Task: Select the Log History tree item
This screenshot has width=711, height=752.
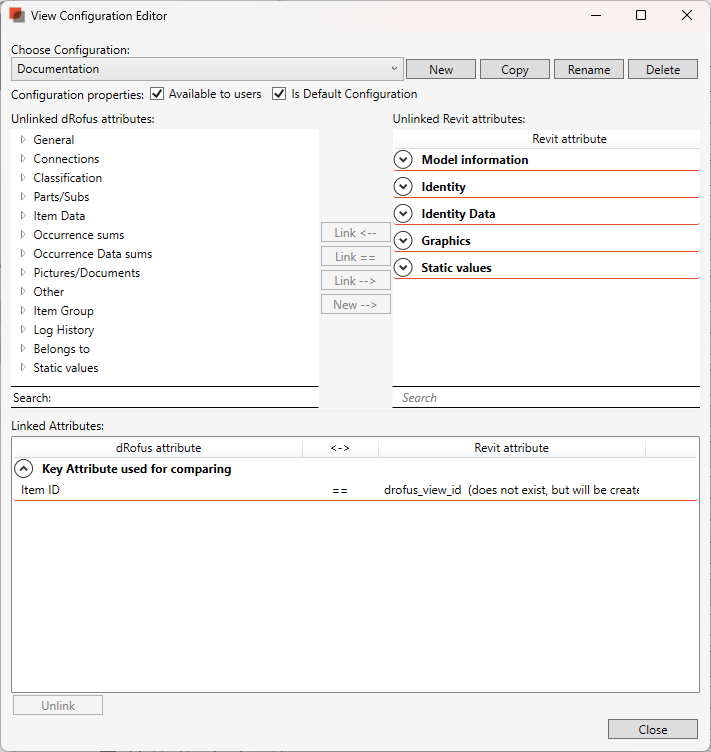Action: (63, 330)
